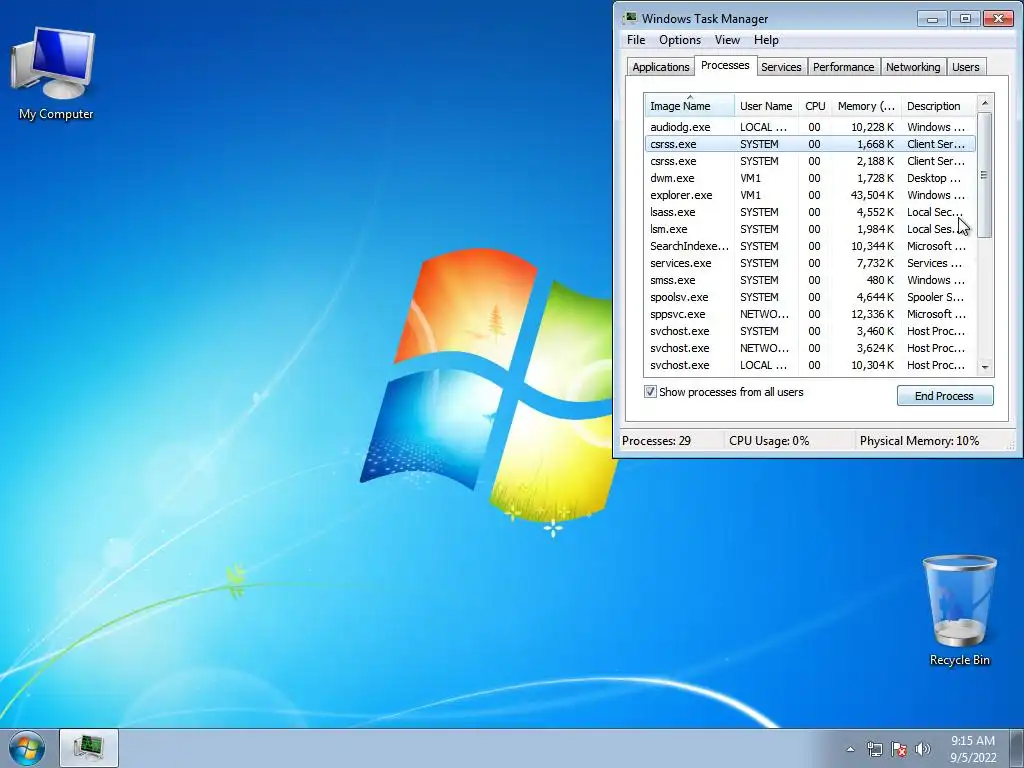
Task: Click the End Process button
Action: coord(944,396)
